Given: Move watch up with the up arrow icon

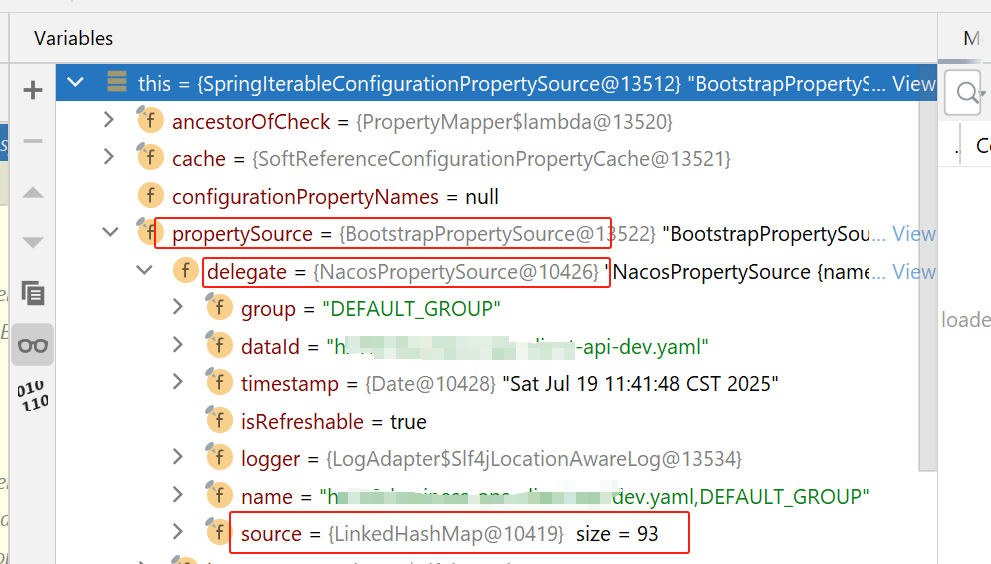Looking at the screenshot, I should pyautogui.click(x=33, y=192).
